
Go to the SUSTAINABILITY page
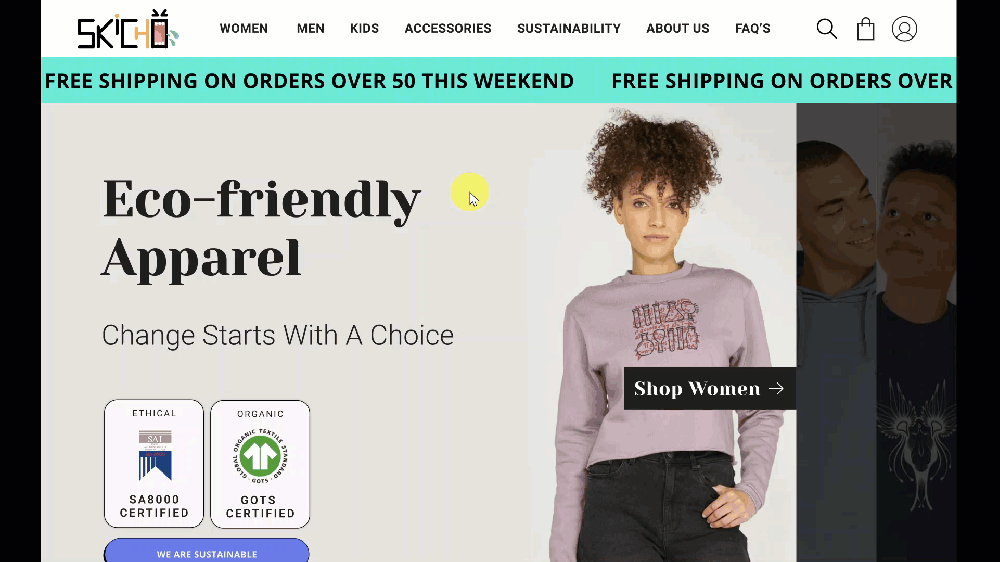[x=569, y=29]
